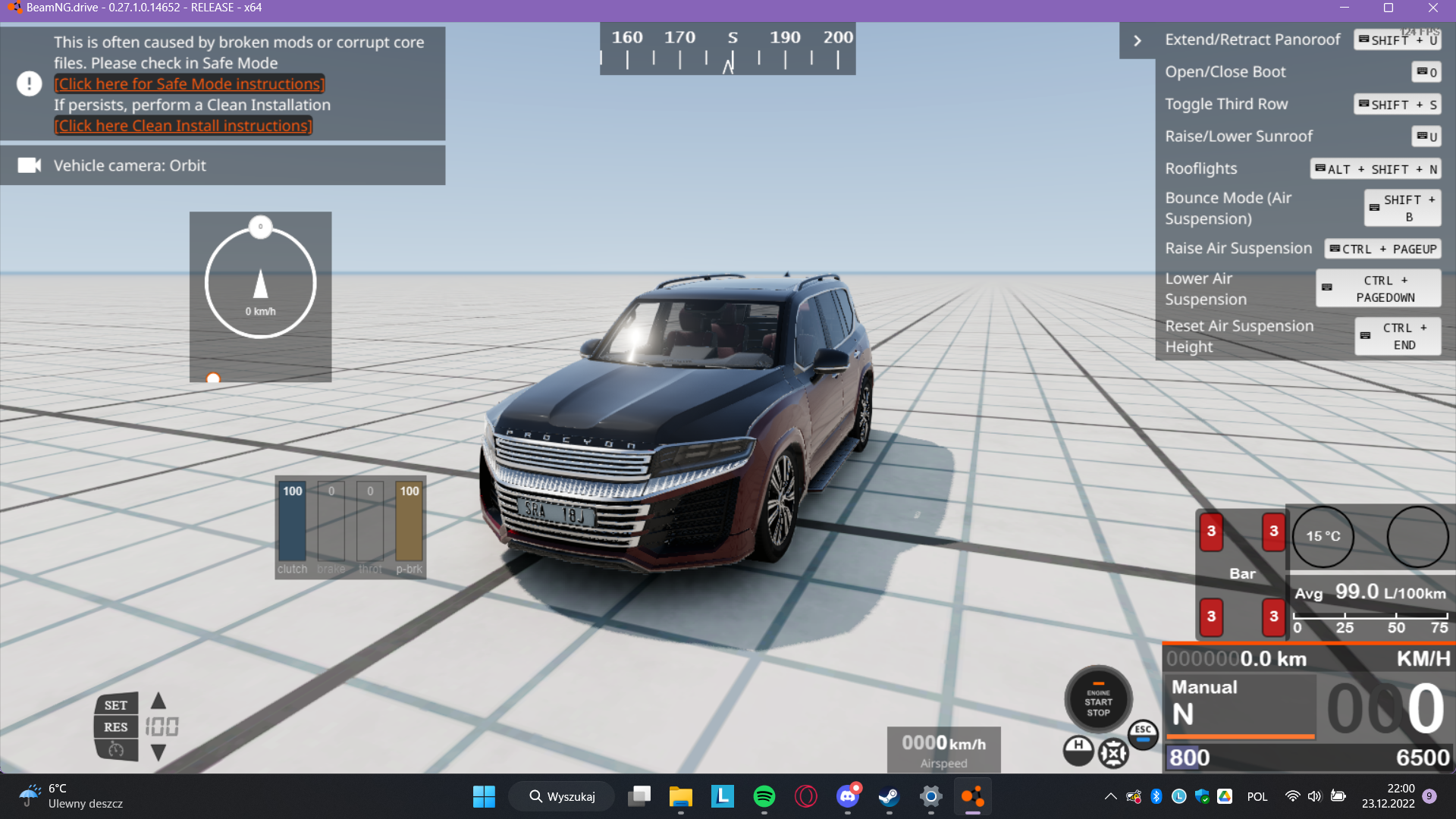Click Open/Close Boot control
This screenshot has height=819, width=1456.
tap(1302, 72)
